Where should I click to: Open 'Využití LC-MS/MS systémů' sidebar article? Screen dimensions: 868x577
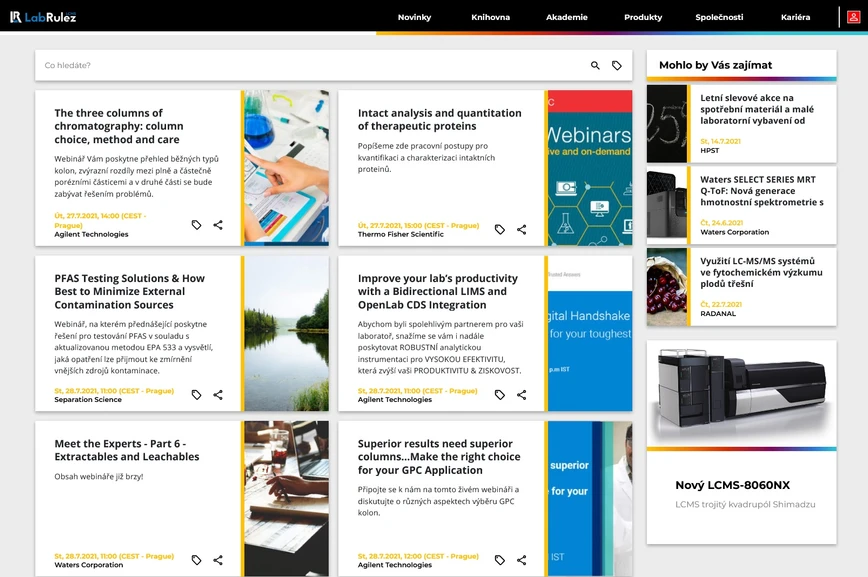[x=761, y=272]
